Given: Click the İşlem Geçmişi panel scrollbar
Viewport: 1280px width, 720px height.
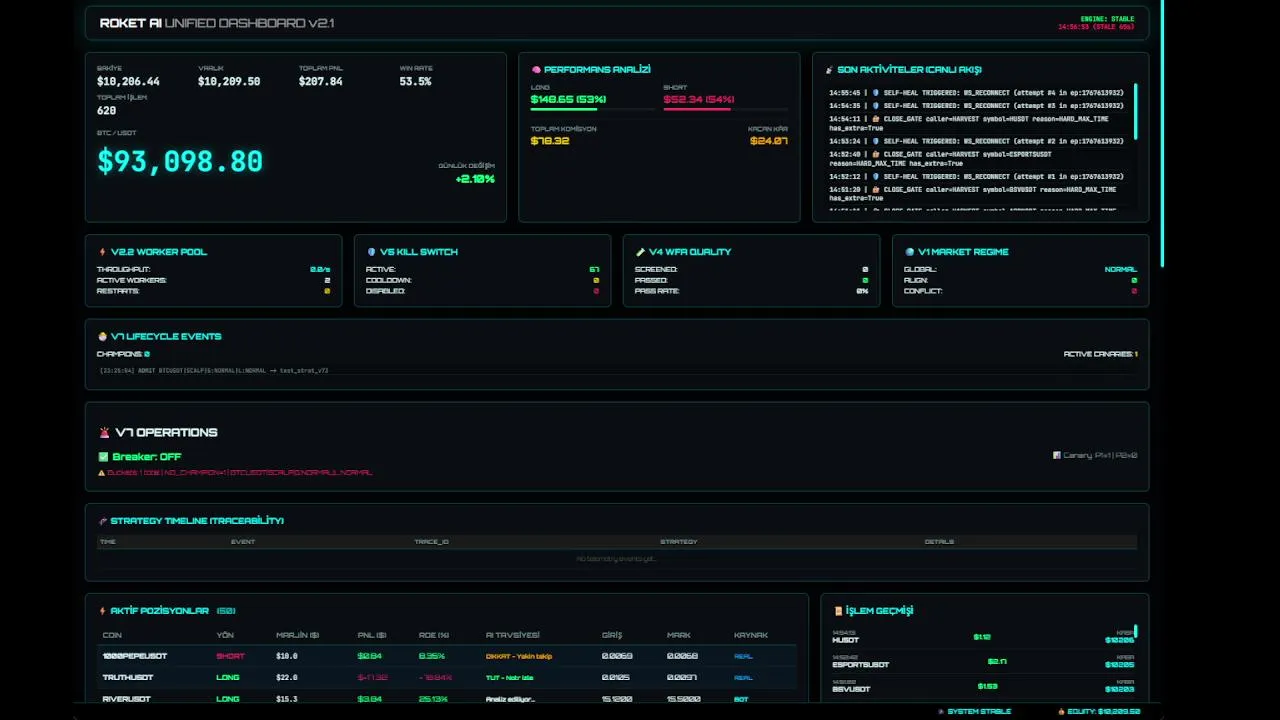Looking at the screenshot, I should [1136, 632].
